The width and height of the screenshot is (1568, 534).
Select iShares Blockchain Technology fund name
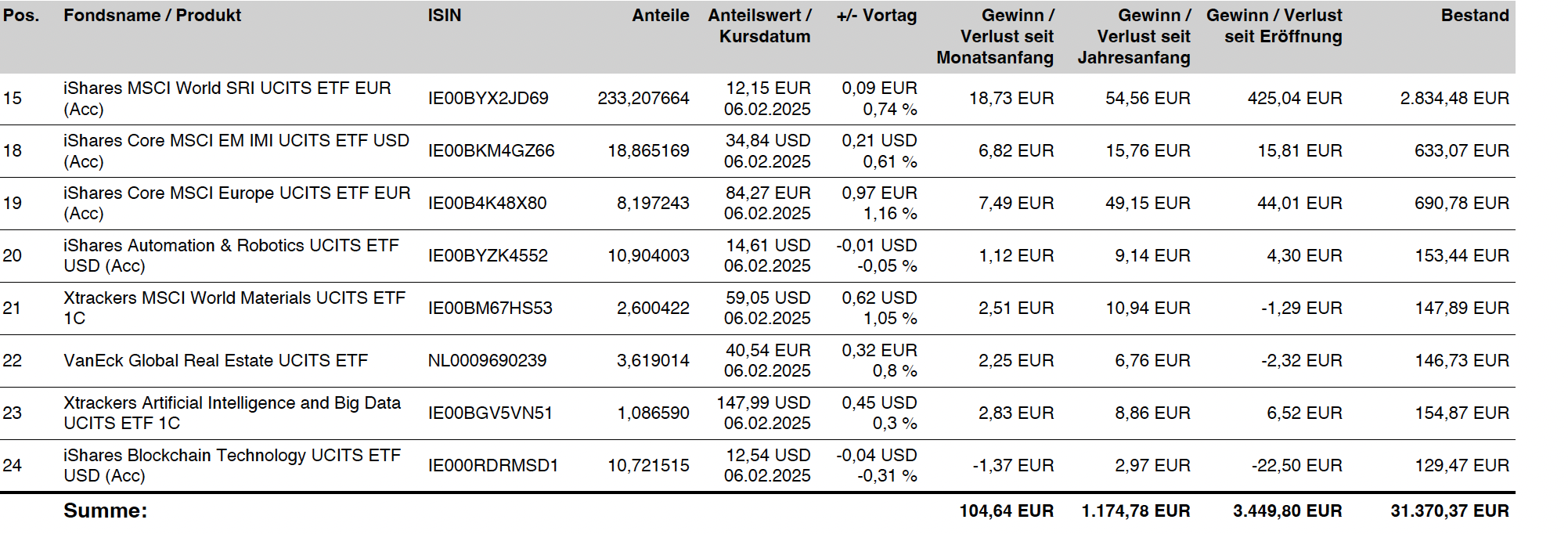pyautogui.click(x=232, y=465)
